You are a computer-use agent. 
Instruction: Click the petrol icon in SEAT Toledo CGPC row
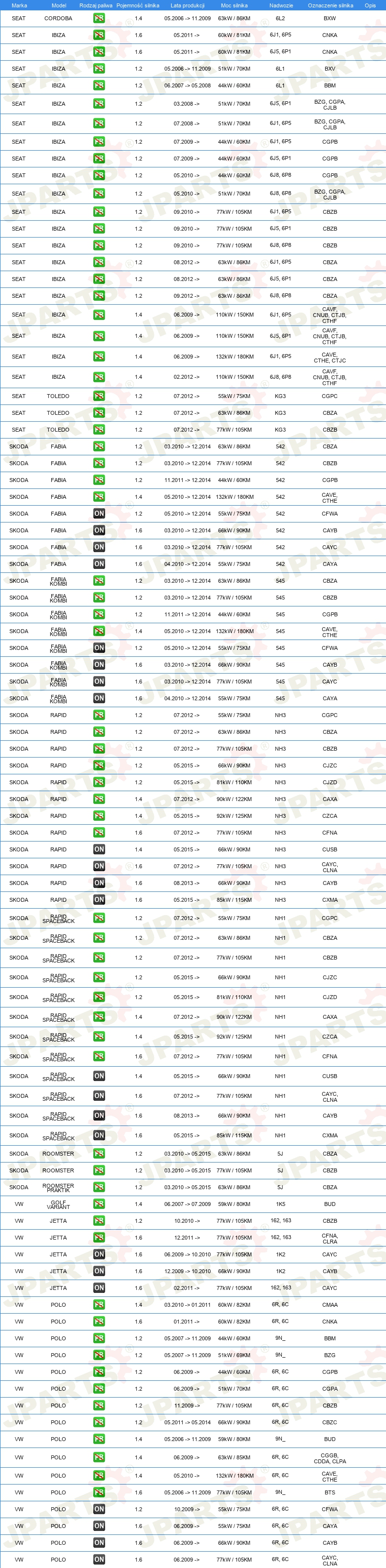(99, 396)
